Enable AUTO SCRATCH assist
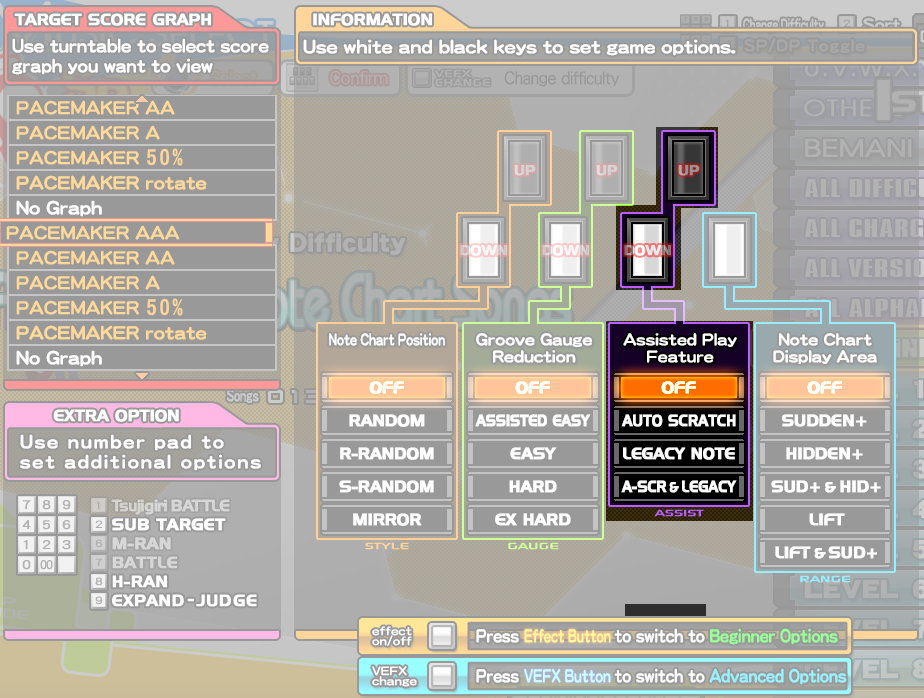The height and width of the screenshot is (698, 924). (679, 420)
